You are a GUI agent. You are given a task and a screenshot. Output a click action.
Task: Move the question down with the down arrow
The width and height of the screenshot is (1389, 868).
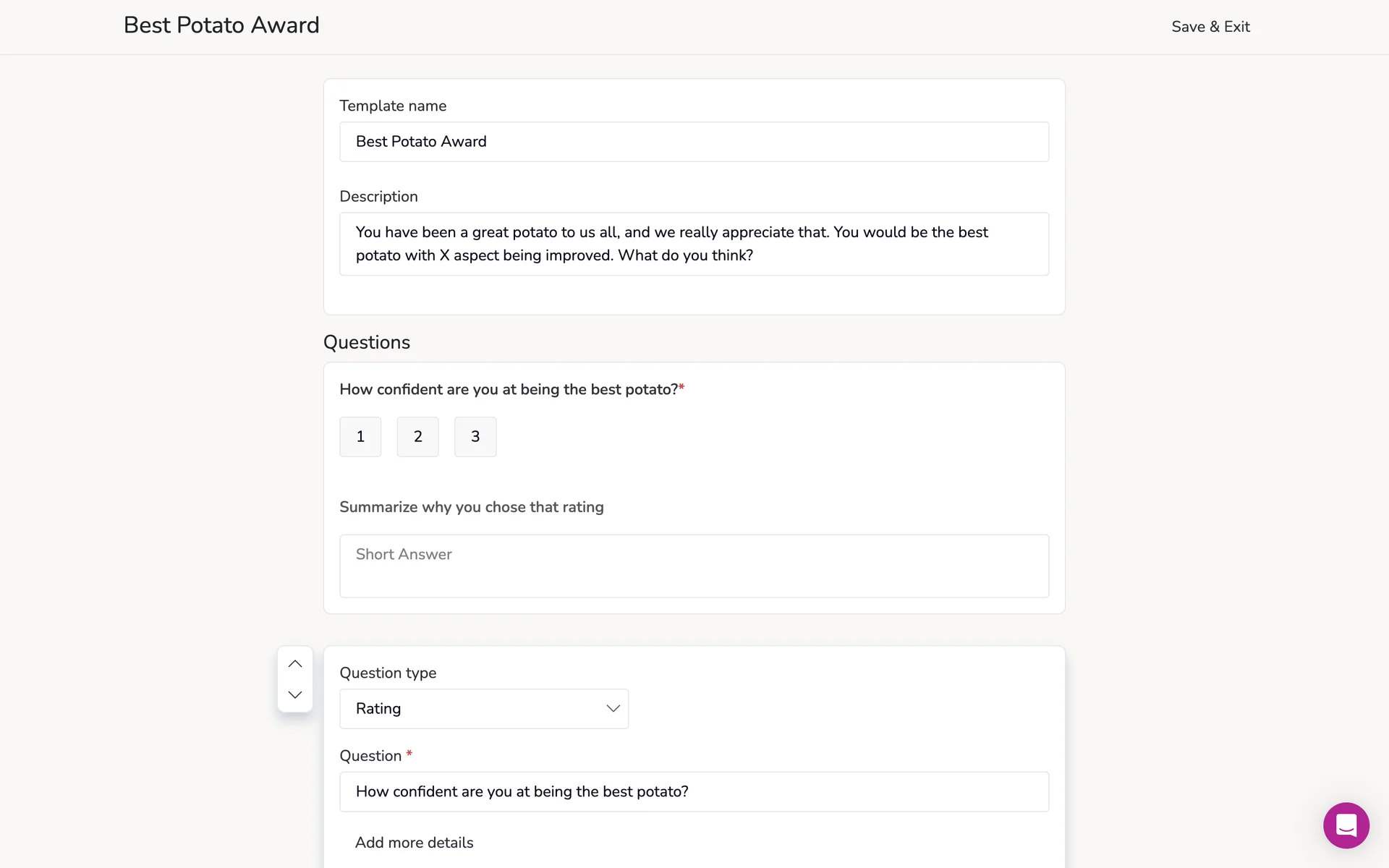click(295, 695)
